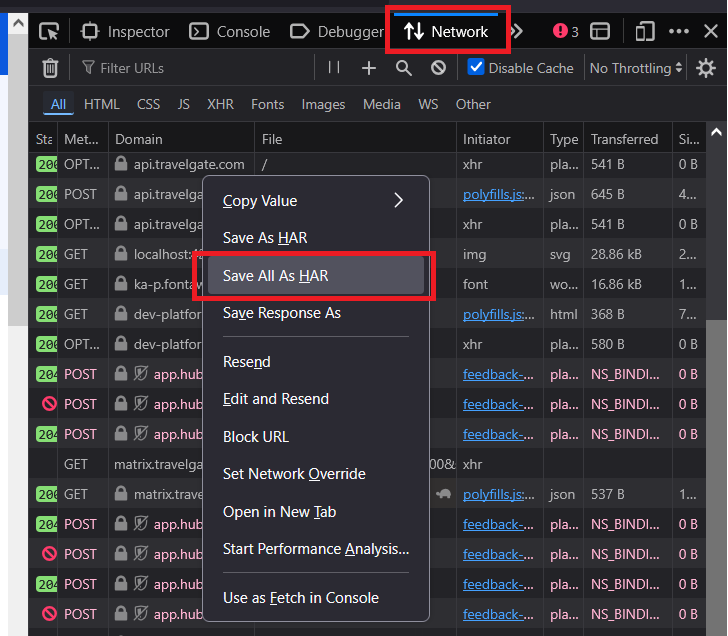Filter requests by Fonts

tap(267, 104)
